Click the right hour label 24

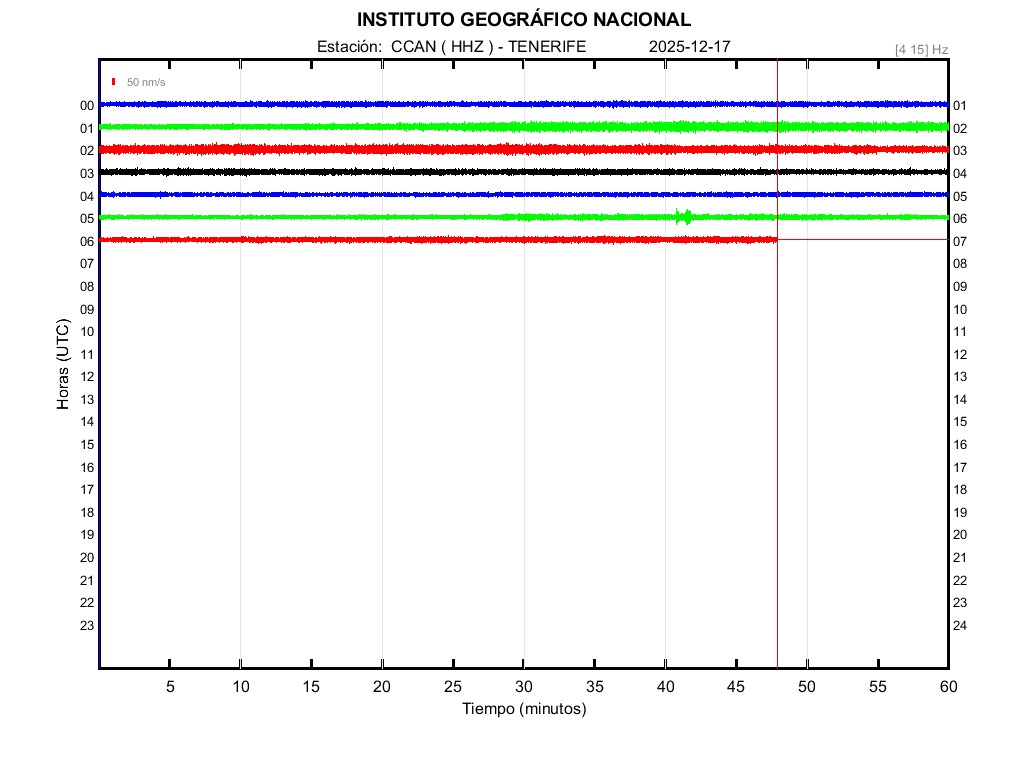[960, 626]
